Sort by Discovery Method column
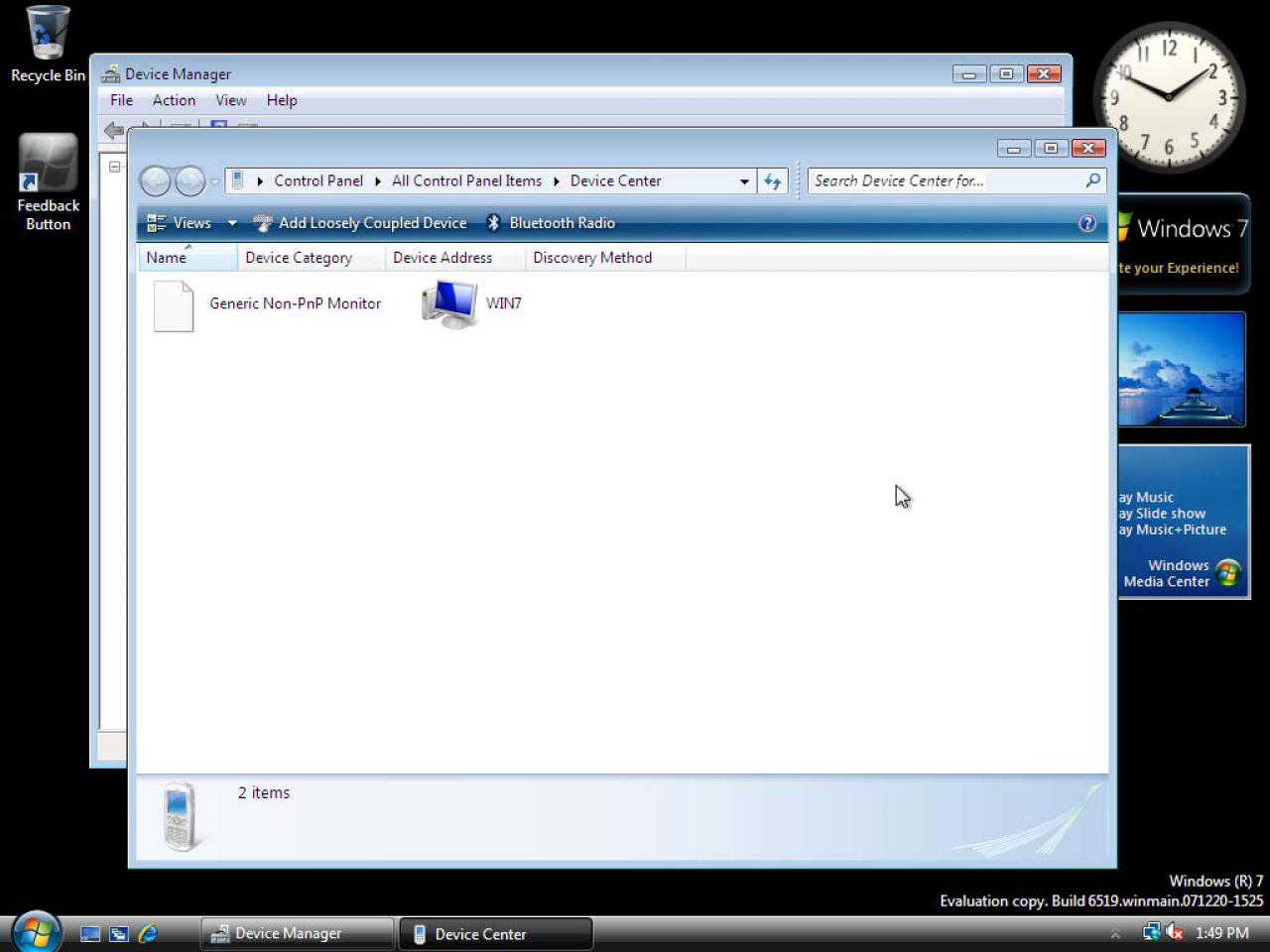This screenshot has height=952, width=1270. click(x=605, y=258)
